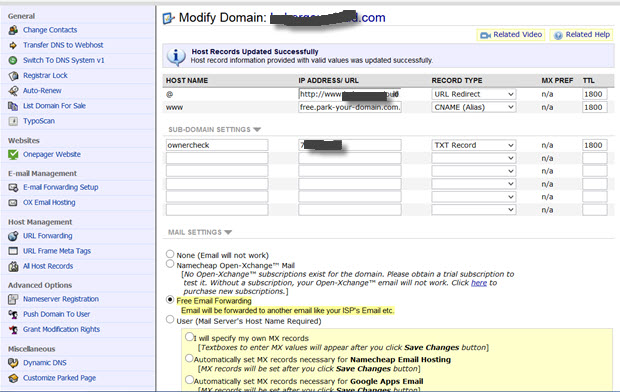Click the List Domain For Sale icon
The height and width of the screenshot is (392, 620).
click(13, 106)
